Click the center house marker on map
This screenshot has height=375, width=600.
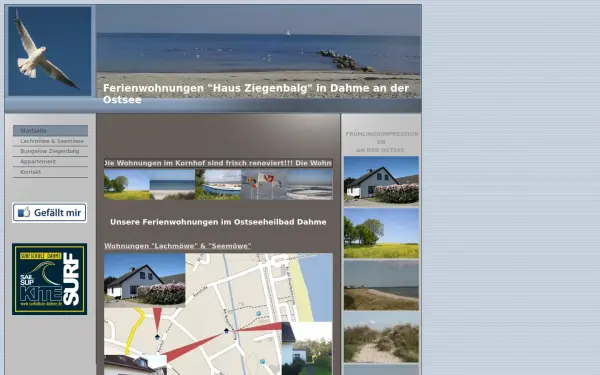pyautogui.click(x=226, y=331)
